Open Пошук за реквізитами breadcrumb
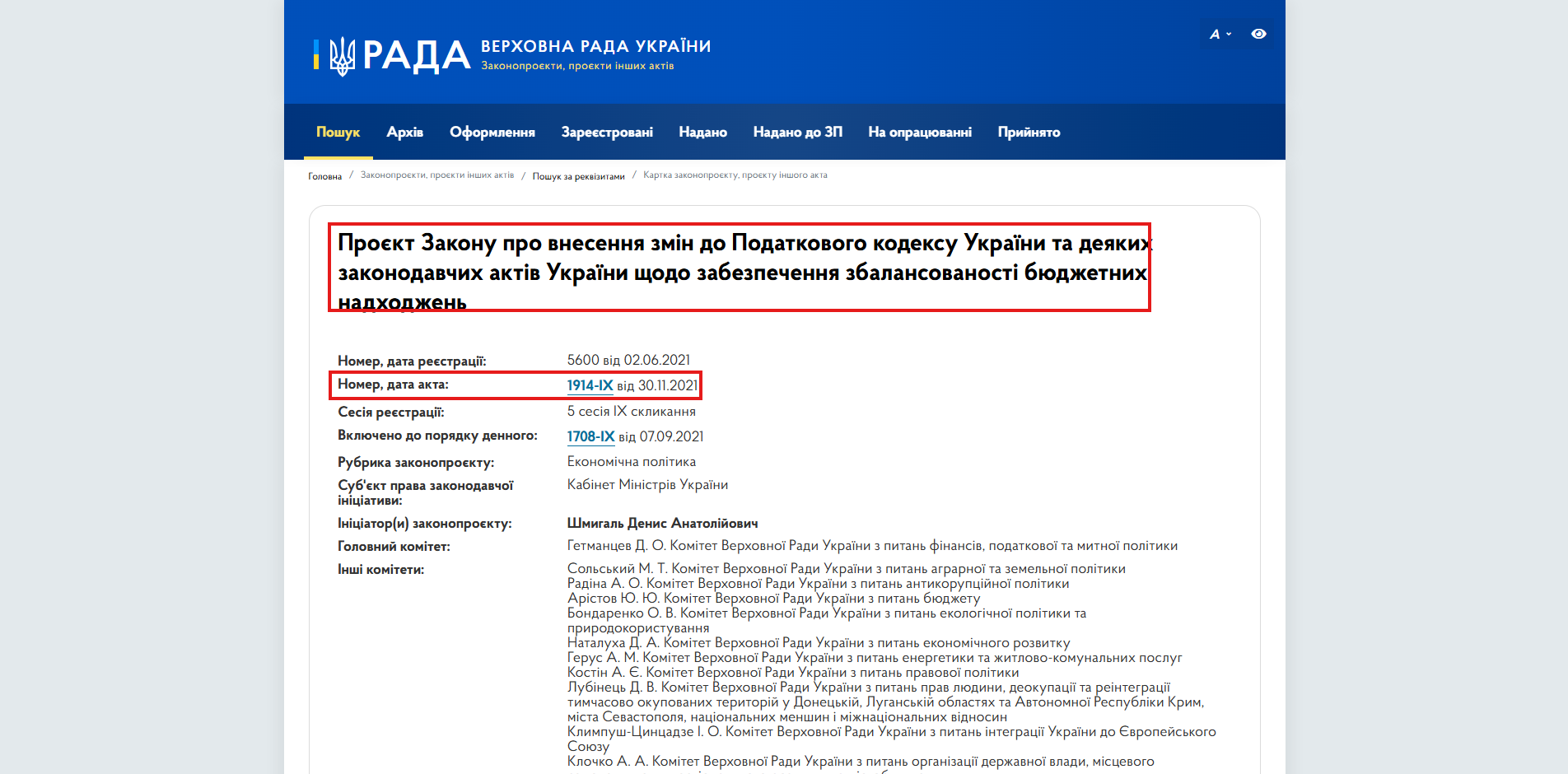Image resolution: width=1568 pixels, height=774 pixels. pyautogui.click(x=579, y=176)
